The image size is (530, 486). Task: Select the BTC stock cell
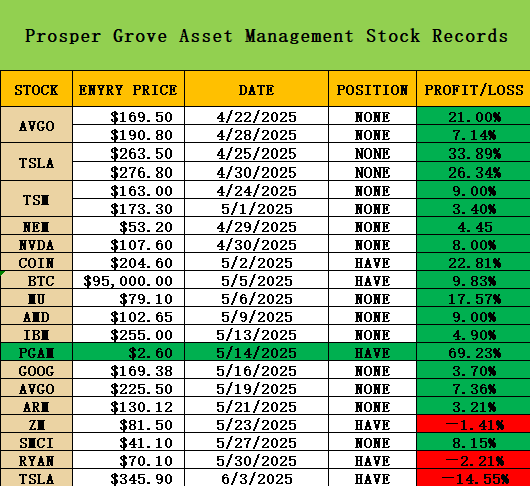(x=36, y=280)
